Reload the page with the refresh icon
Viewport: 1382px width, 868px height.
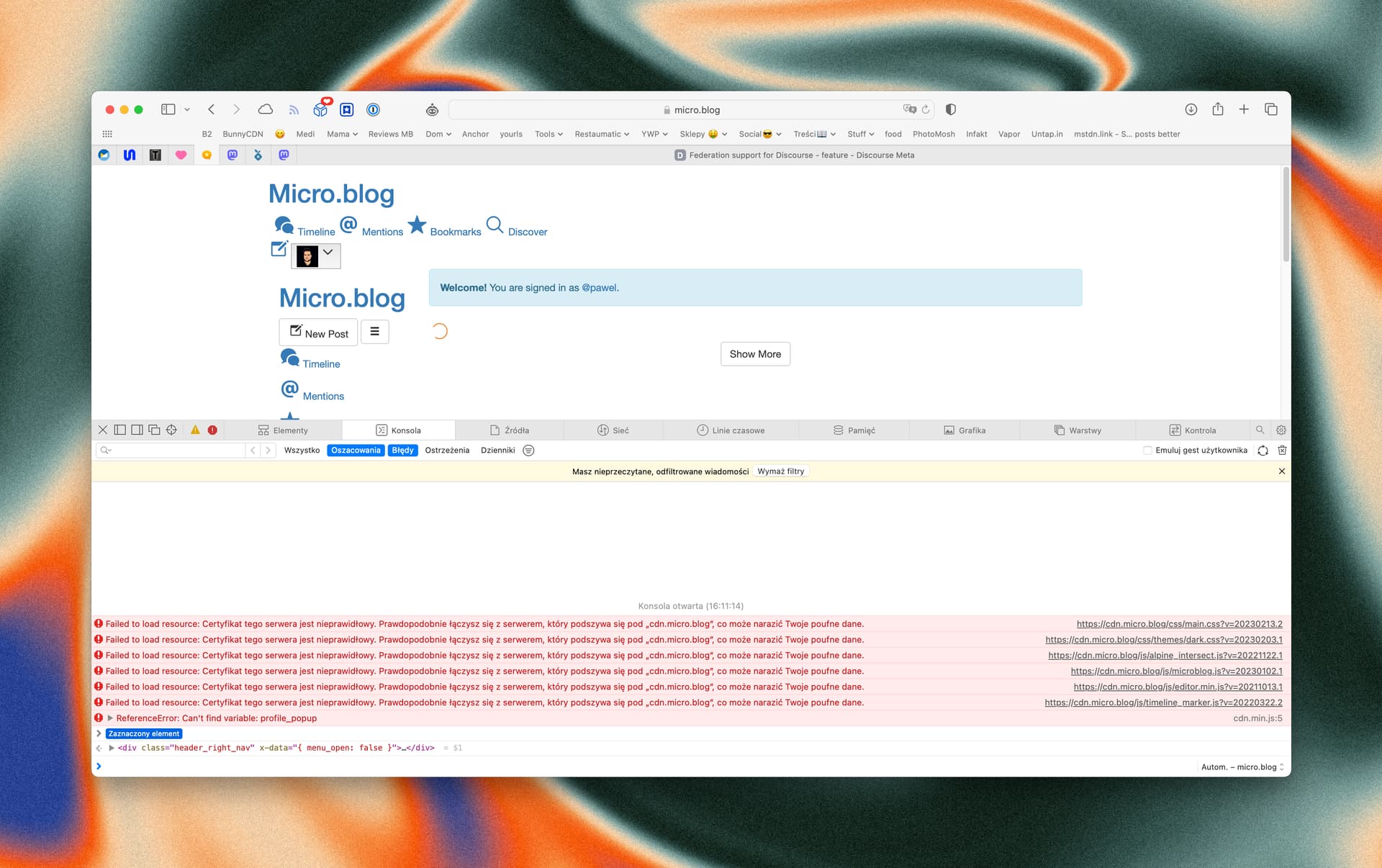(x=926, y=109)
